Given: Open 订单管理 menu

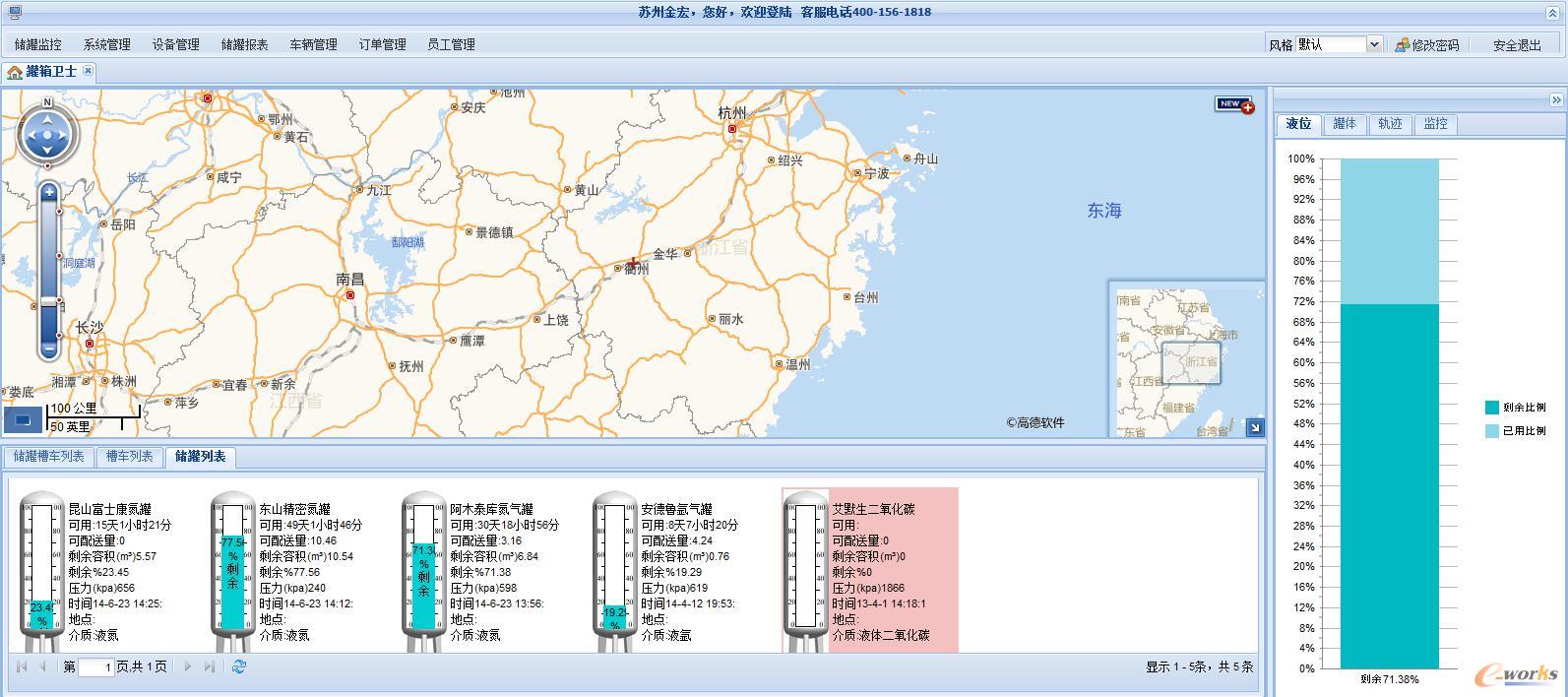Looking at the screenshot, I should (382, 44).
